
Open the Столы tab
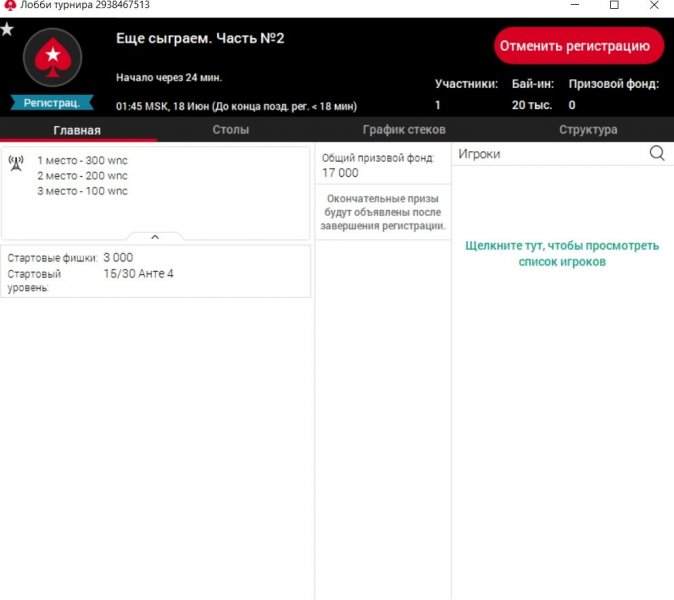pyautogui.click(x=230, y=130)
